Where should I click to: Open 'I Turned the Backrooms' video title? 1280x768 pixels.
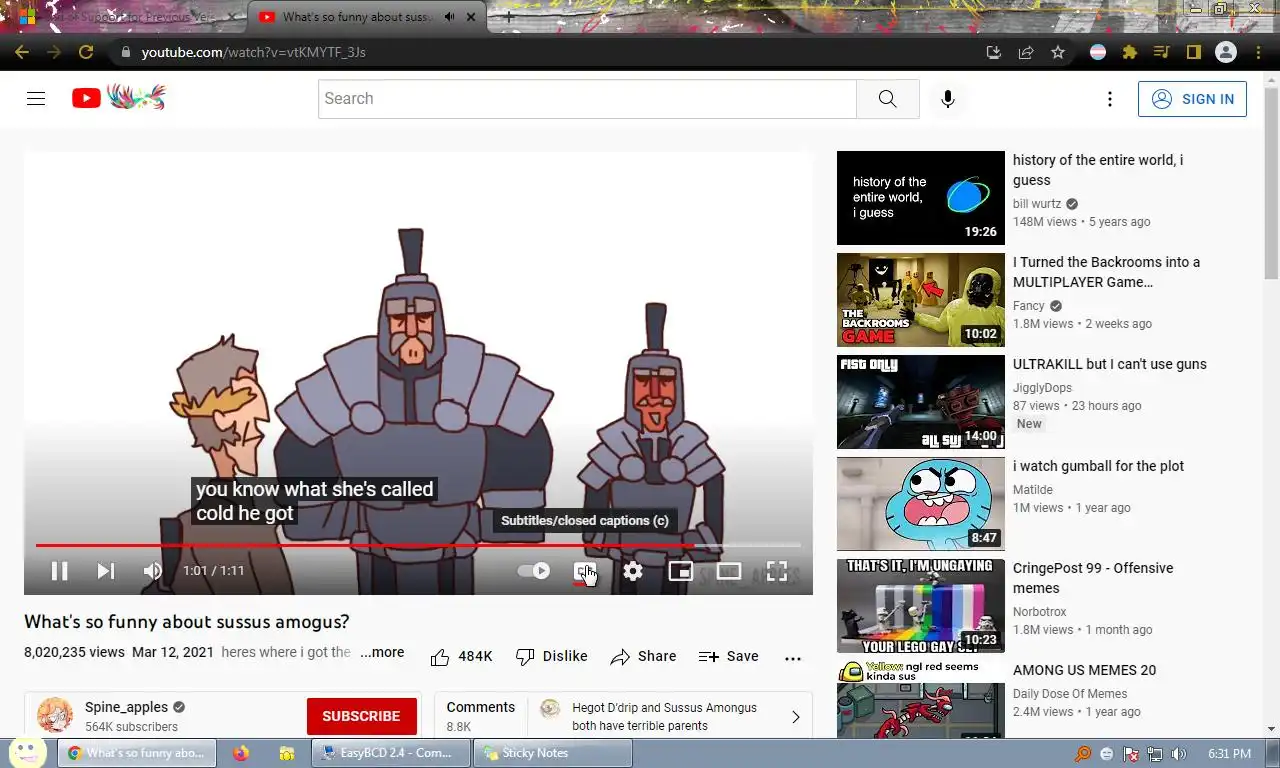(1106, 272)
